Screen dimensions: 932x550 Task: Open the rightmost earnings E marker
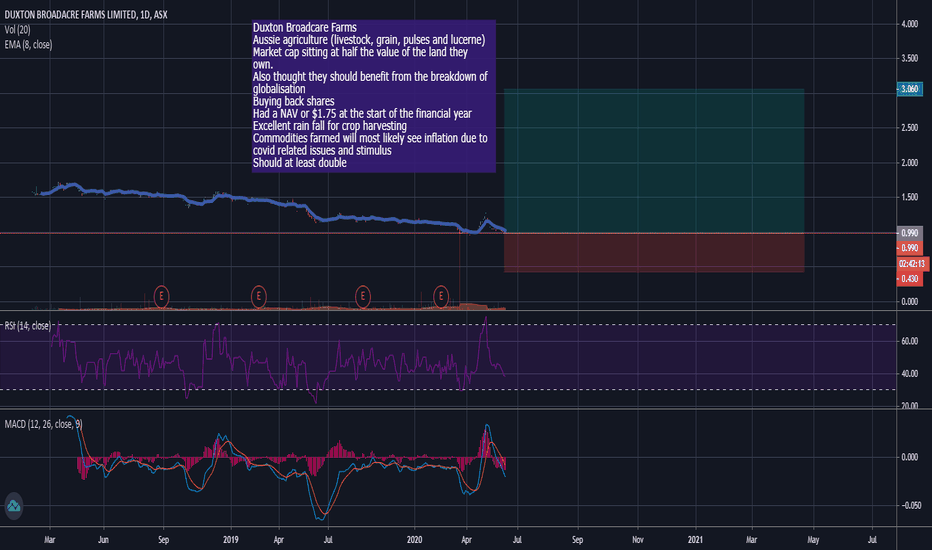[440, 296]
